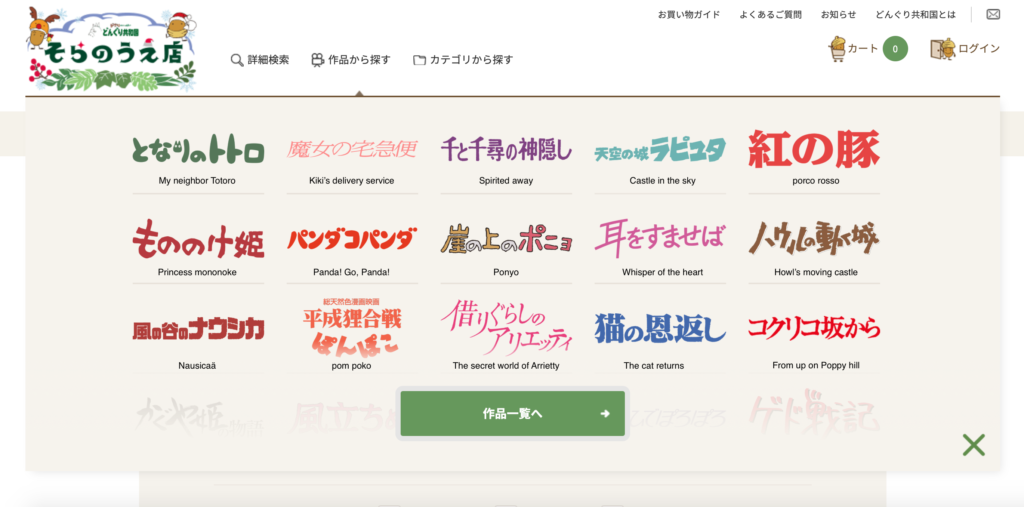
Task: Select Porco Rosso logo
Action: click(814, 149)
